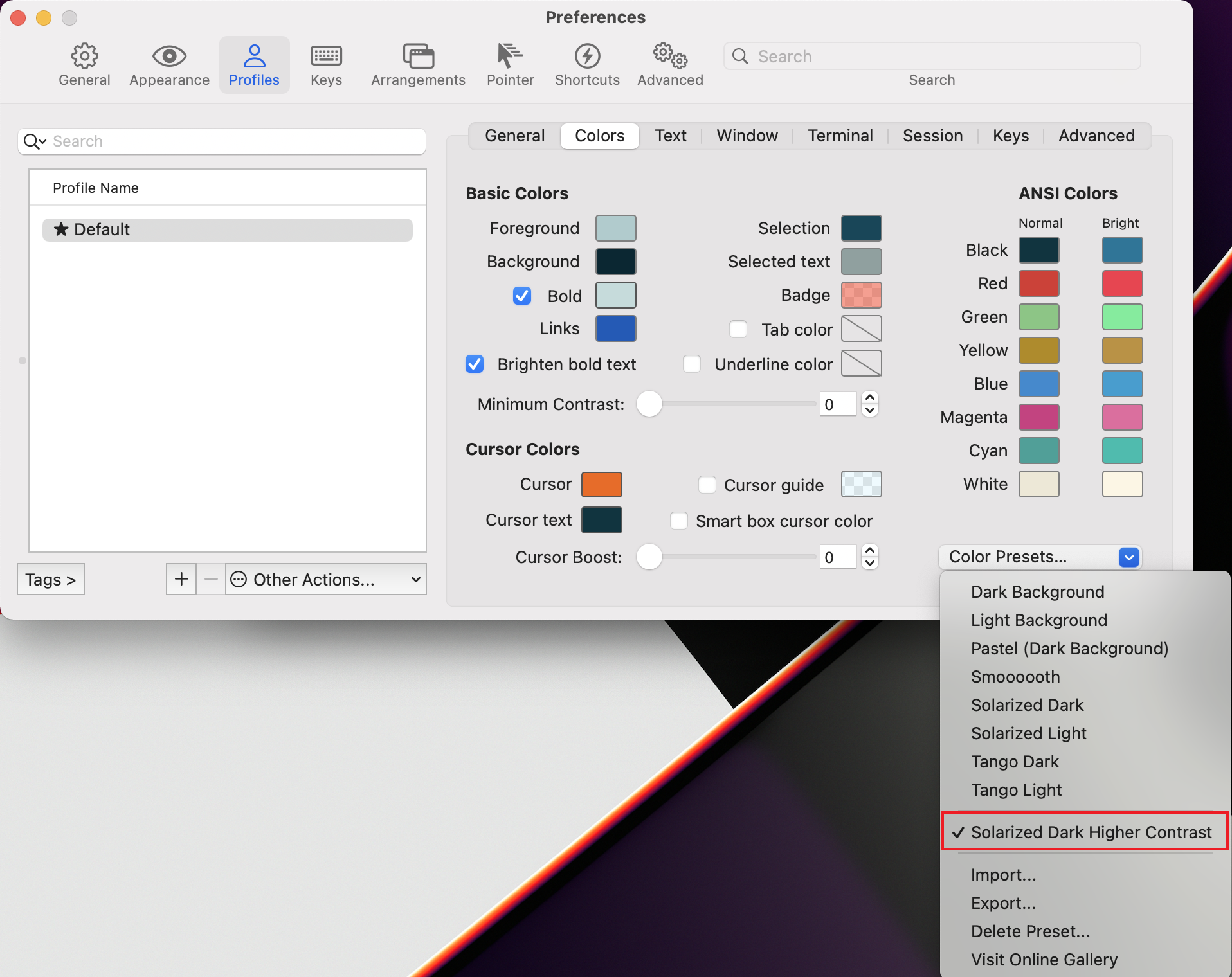The width and height of the screenshot is (1232, 977).
Task: Open the Pointer preferences pane
Action: (510, 65)
